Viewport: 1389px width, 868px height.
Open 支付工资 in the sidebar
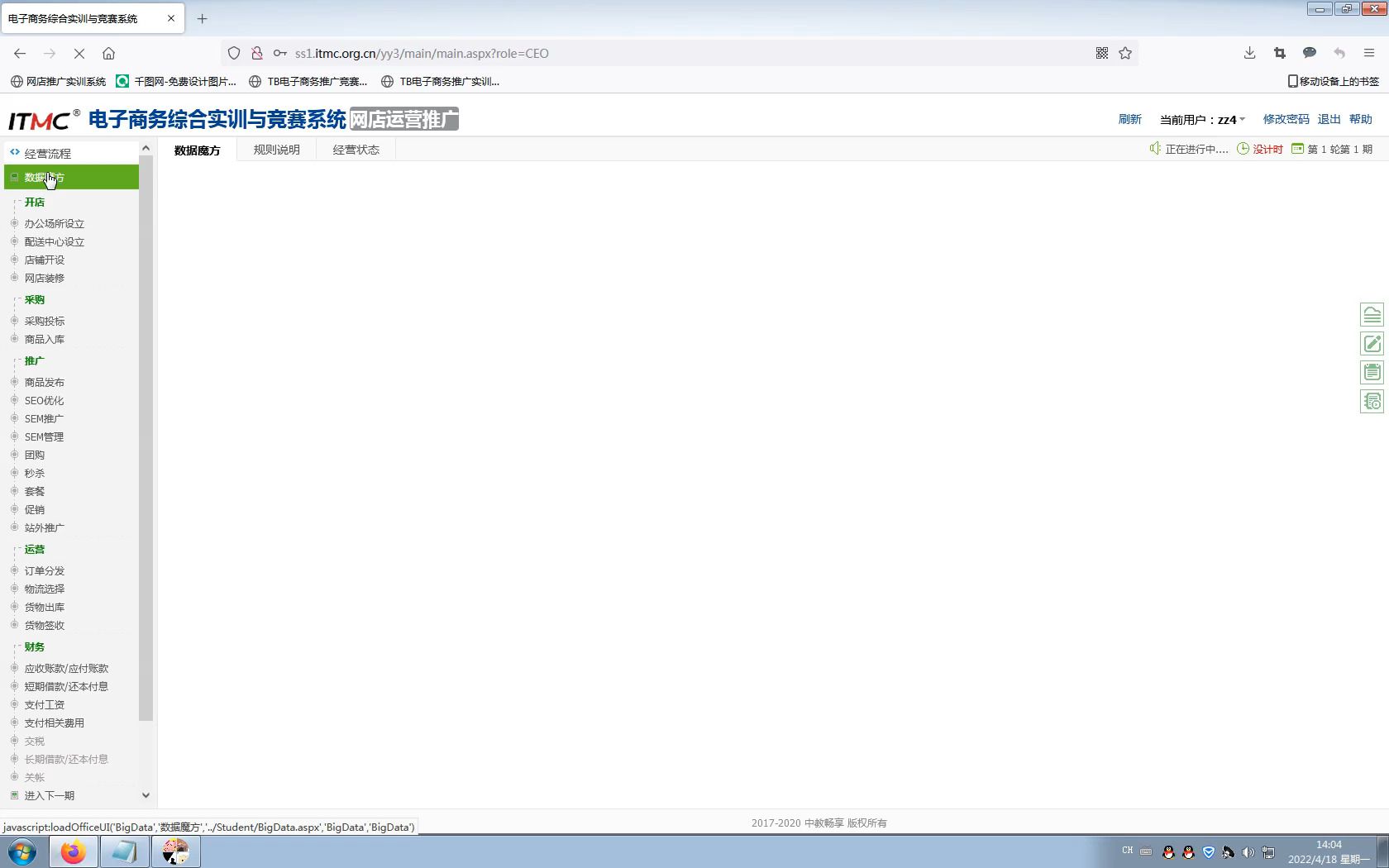[x=45, y=704]
